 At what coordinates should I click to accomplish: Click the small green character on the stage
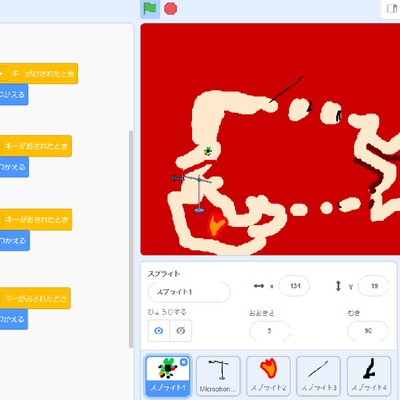208,151
